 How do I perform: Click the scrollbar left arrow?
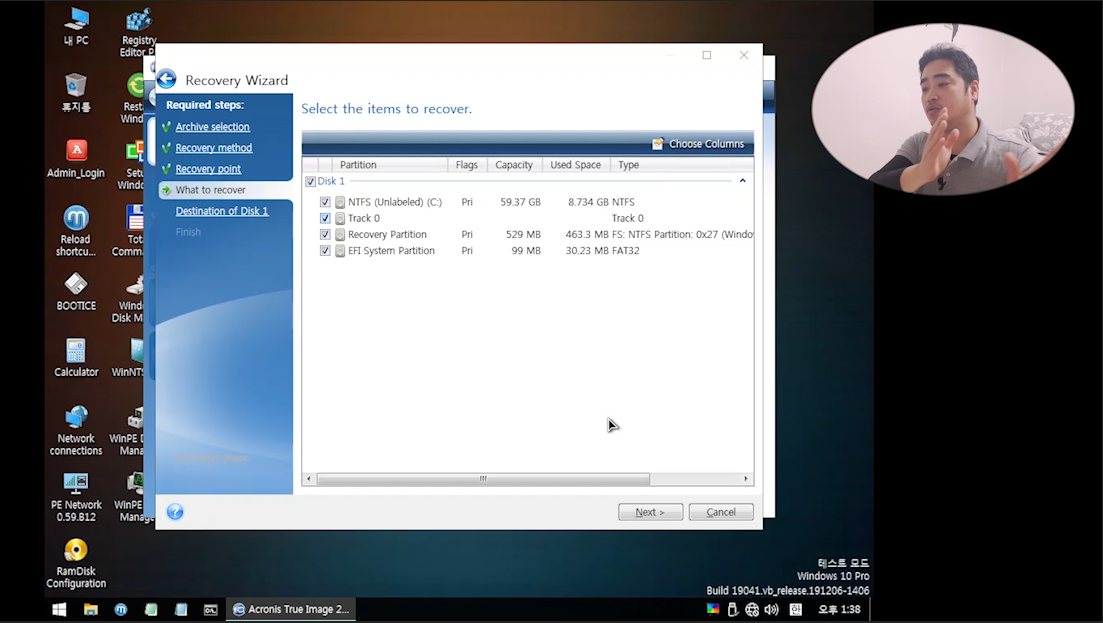click(x=309, y=479)
